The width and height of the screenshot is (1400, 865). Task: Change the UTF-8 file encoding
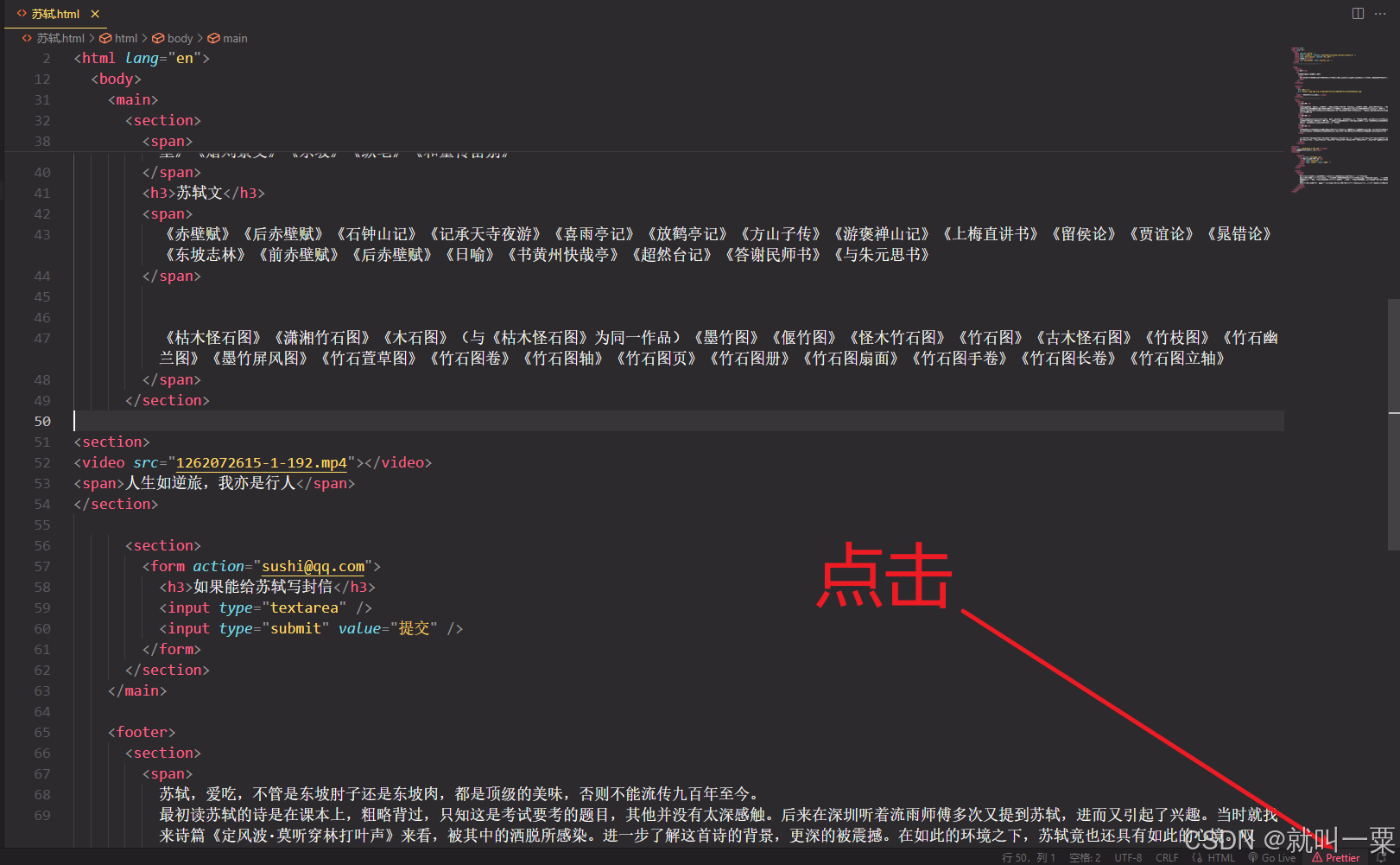click(1128, 857)
